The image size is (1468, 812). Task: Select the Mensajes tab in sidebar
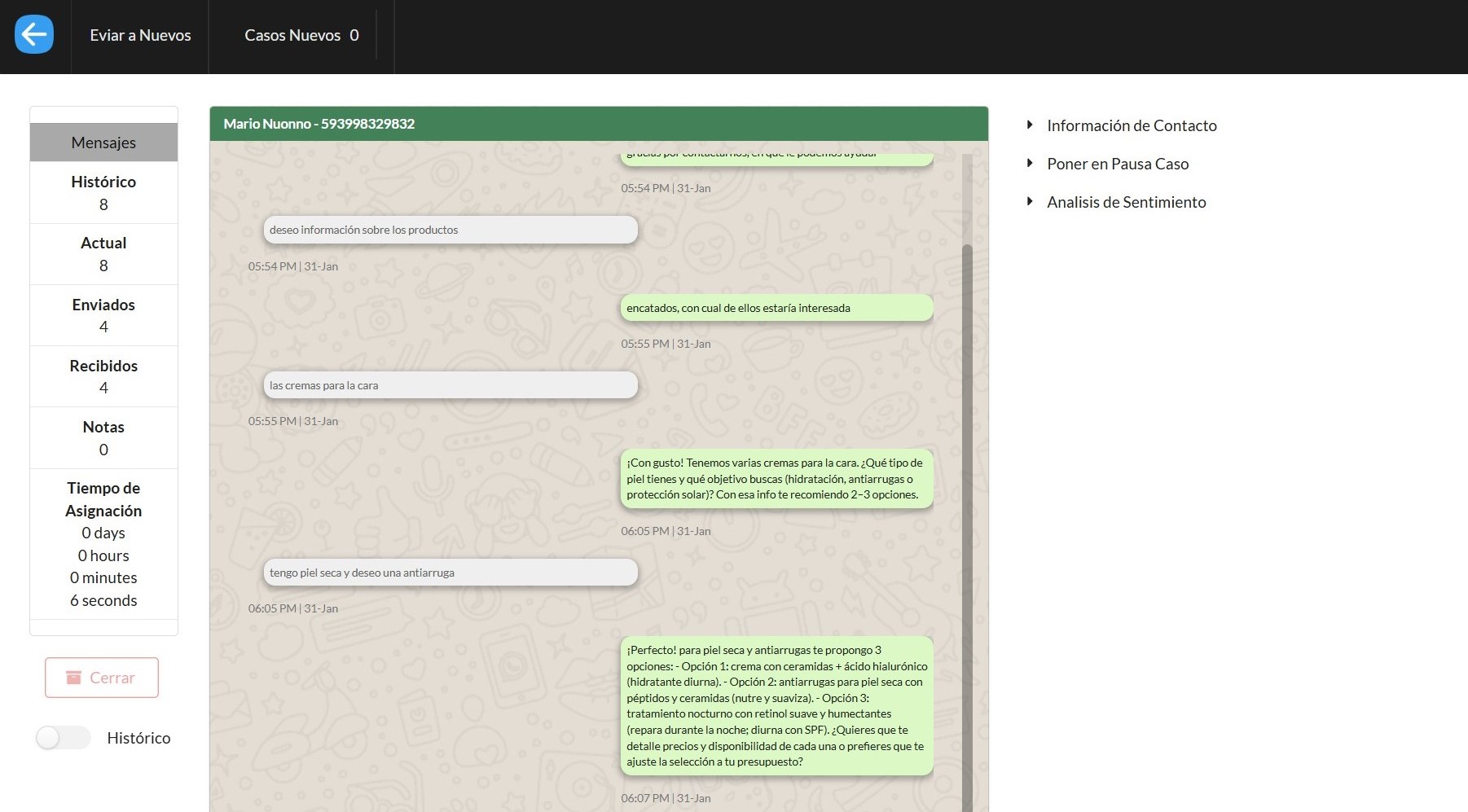pos(103,143)
